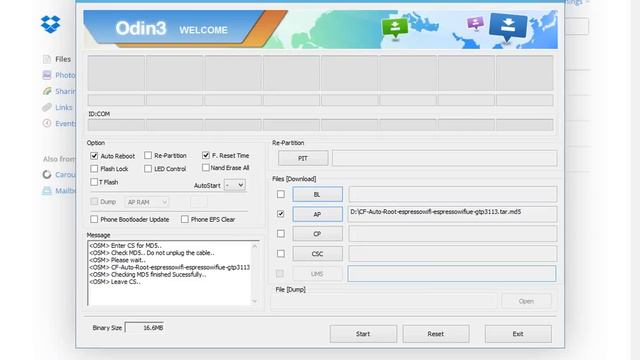Click the blue download icon in Odin banner
Viewport: 640px width, 360px height.
click(x=508, y=27)
